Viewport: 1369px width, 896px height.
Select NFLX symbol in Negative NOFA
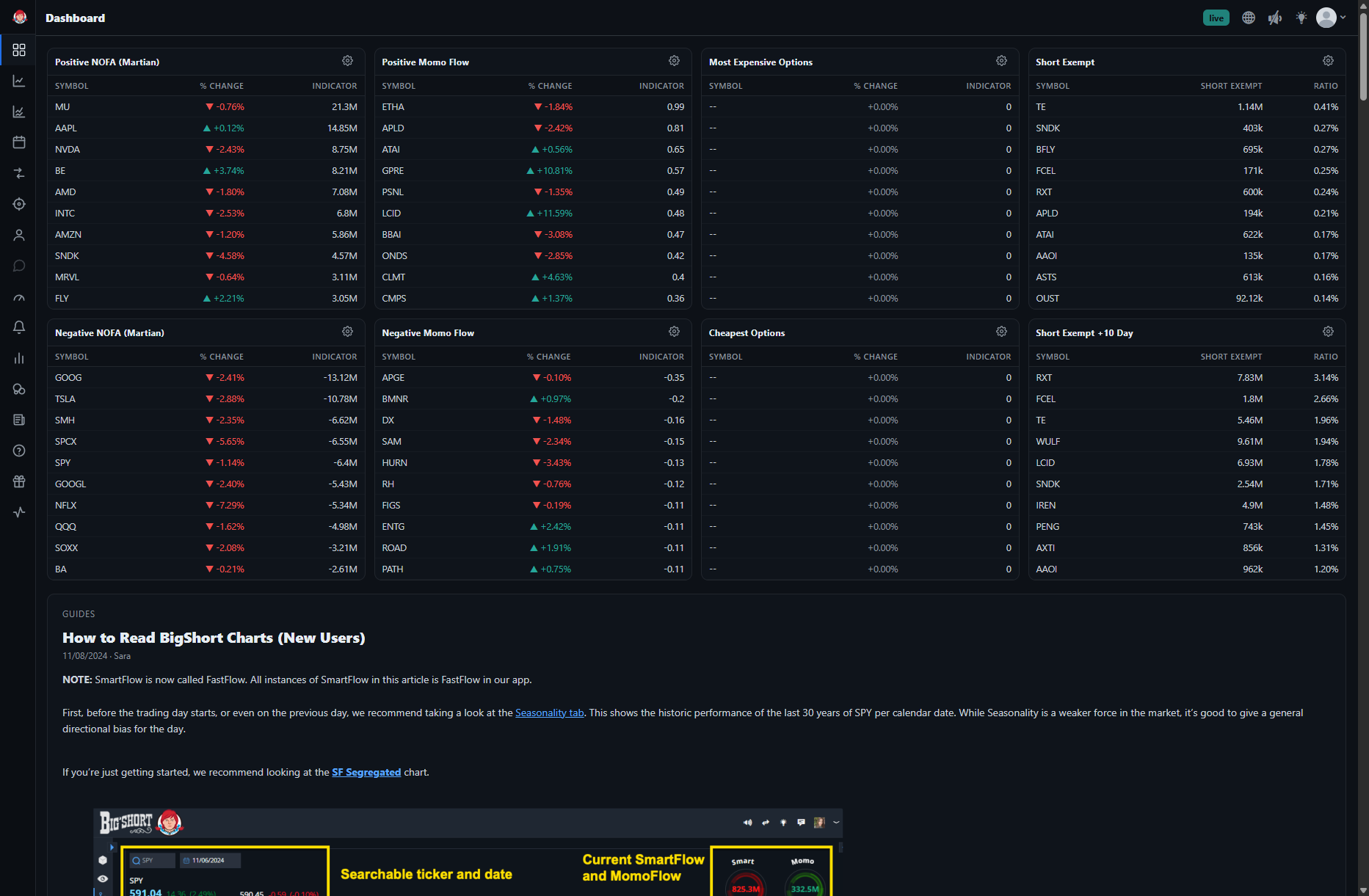tap(65, 505)
